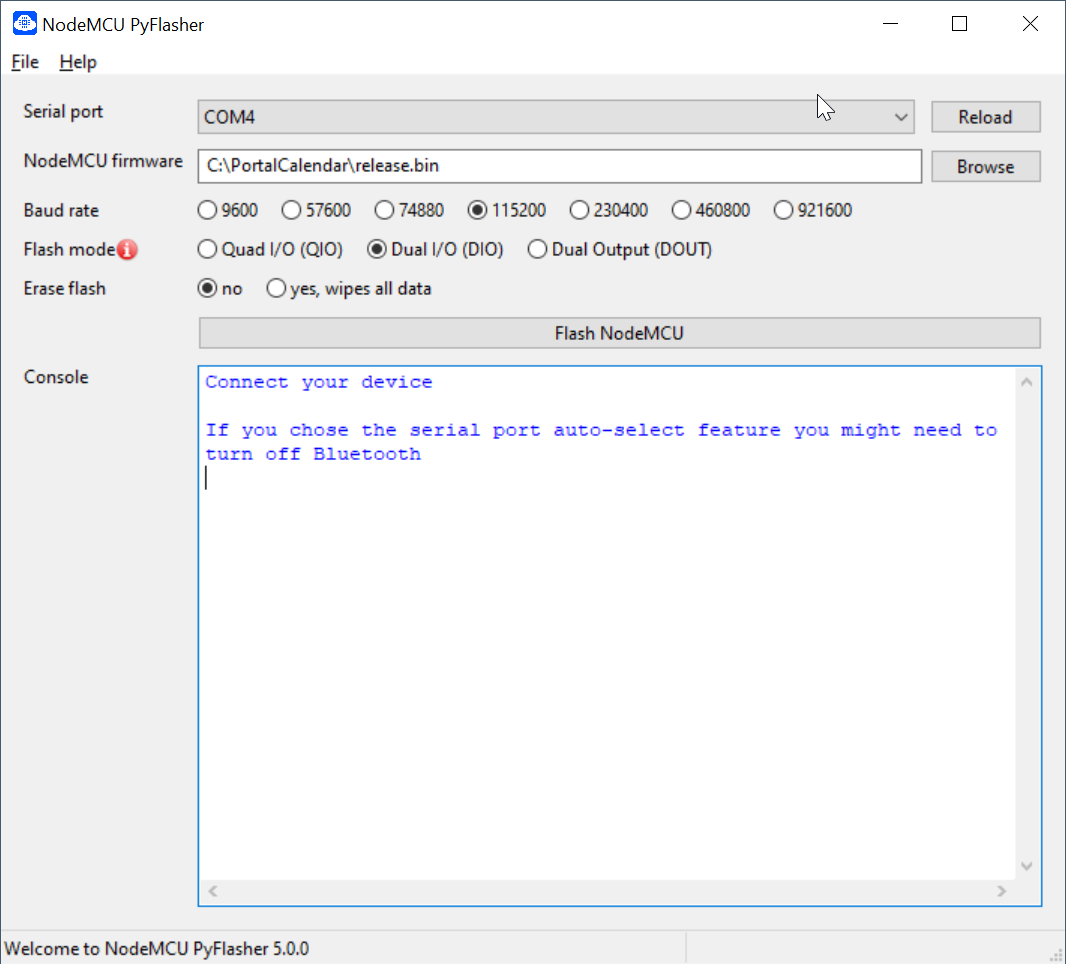Screen dimensions: 1066x964
Task: Click the Flash mode red info icon
Action: (x=127, y=250)
